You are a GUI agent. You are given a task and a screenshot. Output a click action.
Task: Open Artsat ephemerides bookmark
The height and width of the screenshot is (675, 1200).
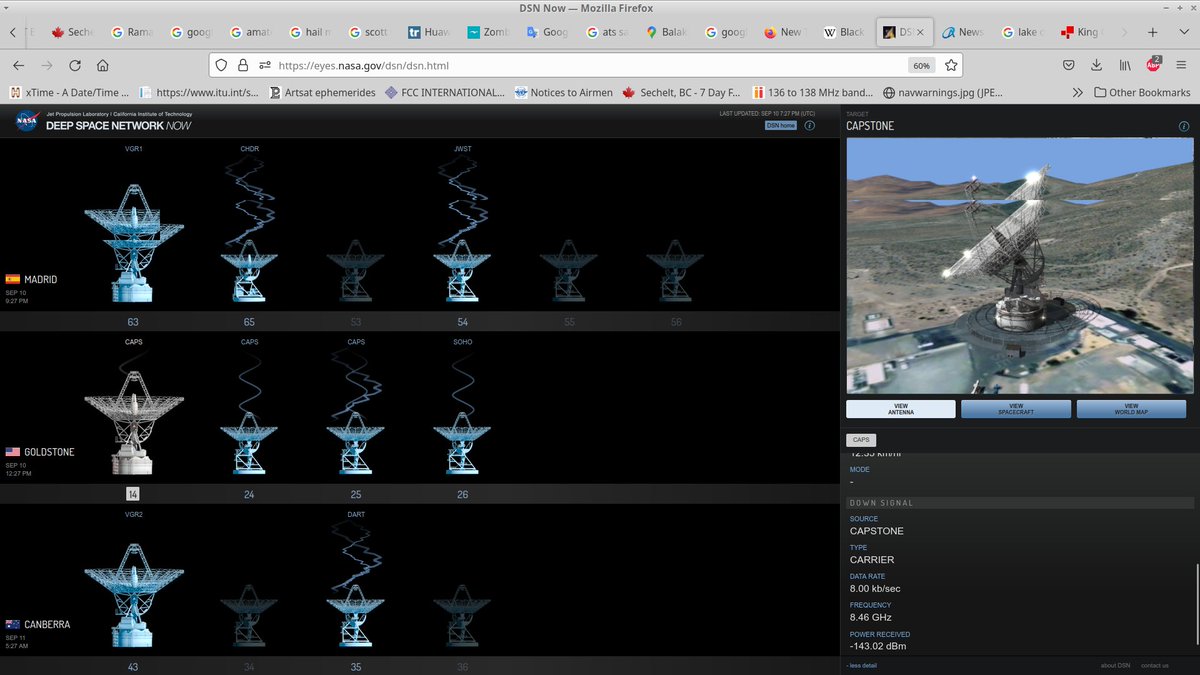(x=322, y=92)
